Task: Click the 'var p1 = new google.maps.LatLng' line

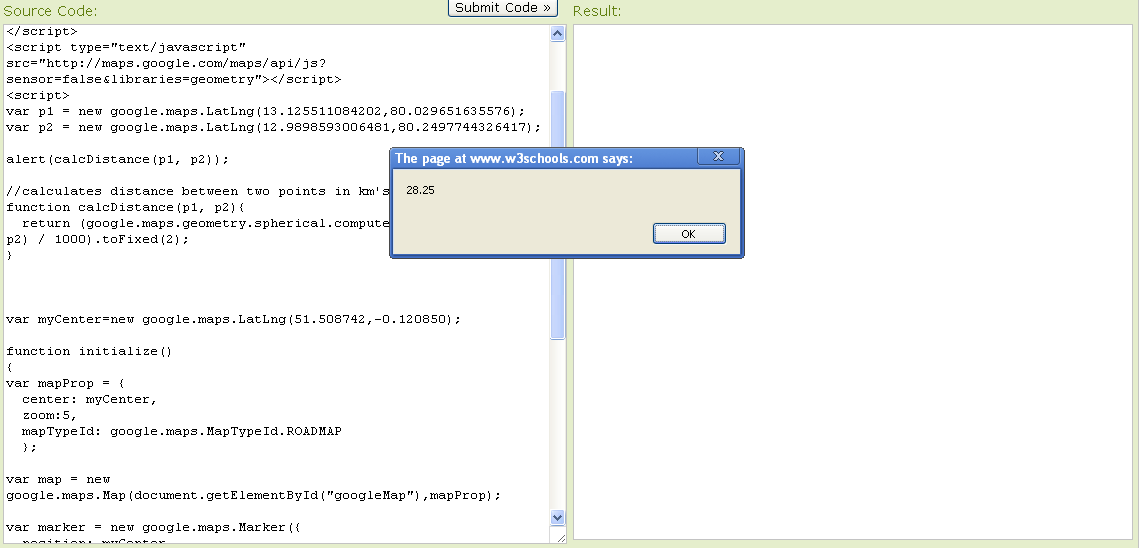Action: point(265,111)
